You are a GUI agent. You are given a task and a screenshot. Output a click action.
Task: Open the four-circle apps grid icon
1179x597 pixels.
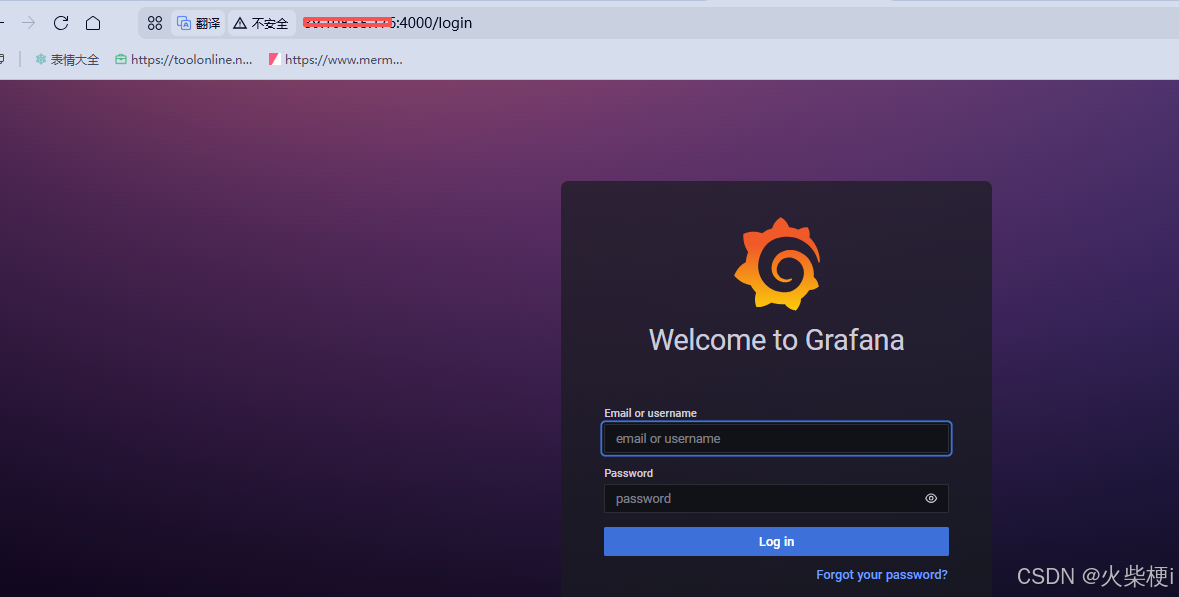point(155,23)
